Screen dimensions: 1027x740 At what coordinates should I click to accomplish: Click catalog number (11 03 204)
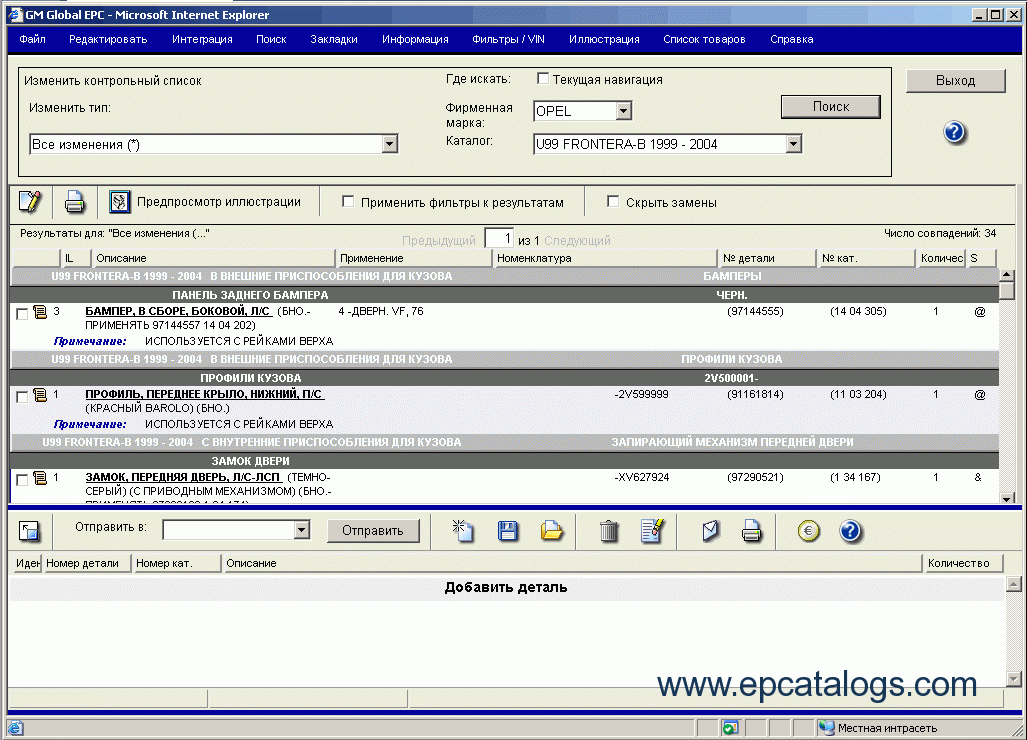(858, 394)
